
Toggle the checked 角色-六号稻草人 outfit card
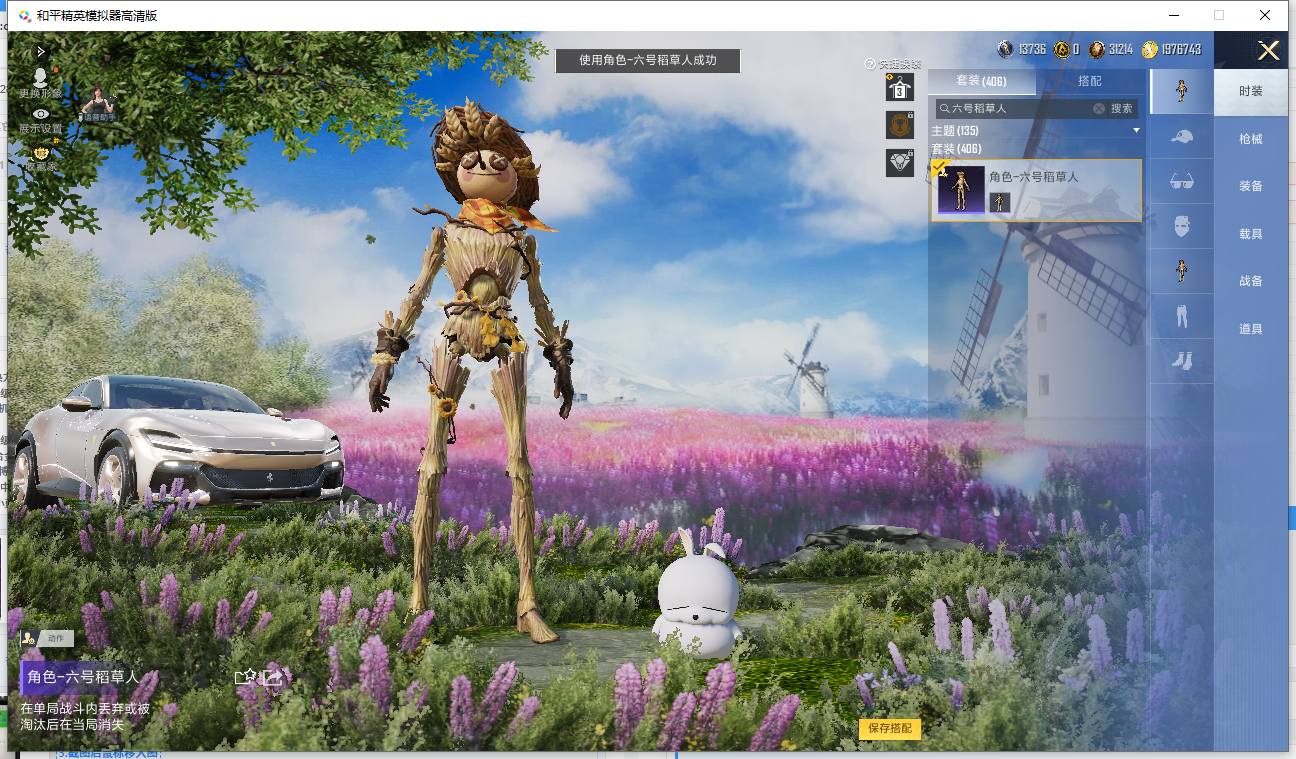[1036, 190]
